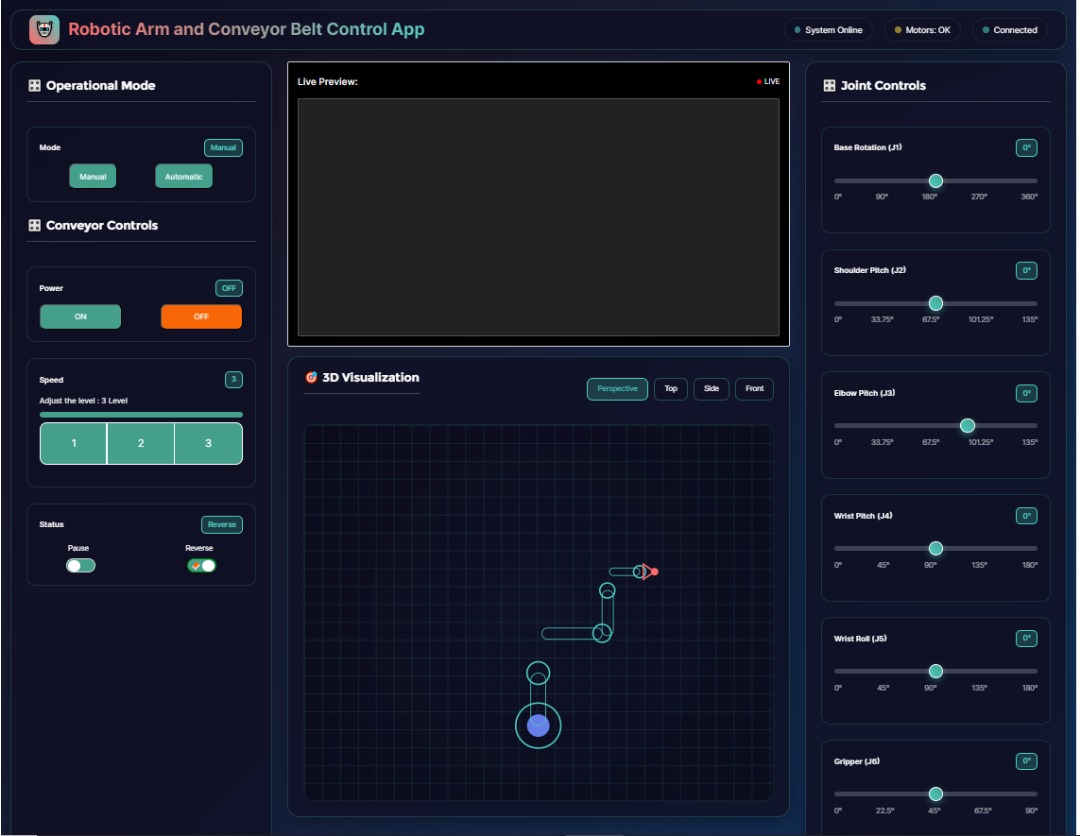Click the Elbow Pitch slider handle

[967, 426]
